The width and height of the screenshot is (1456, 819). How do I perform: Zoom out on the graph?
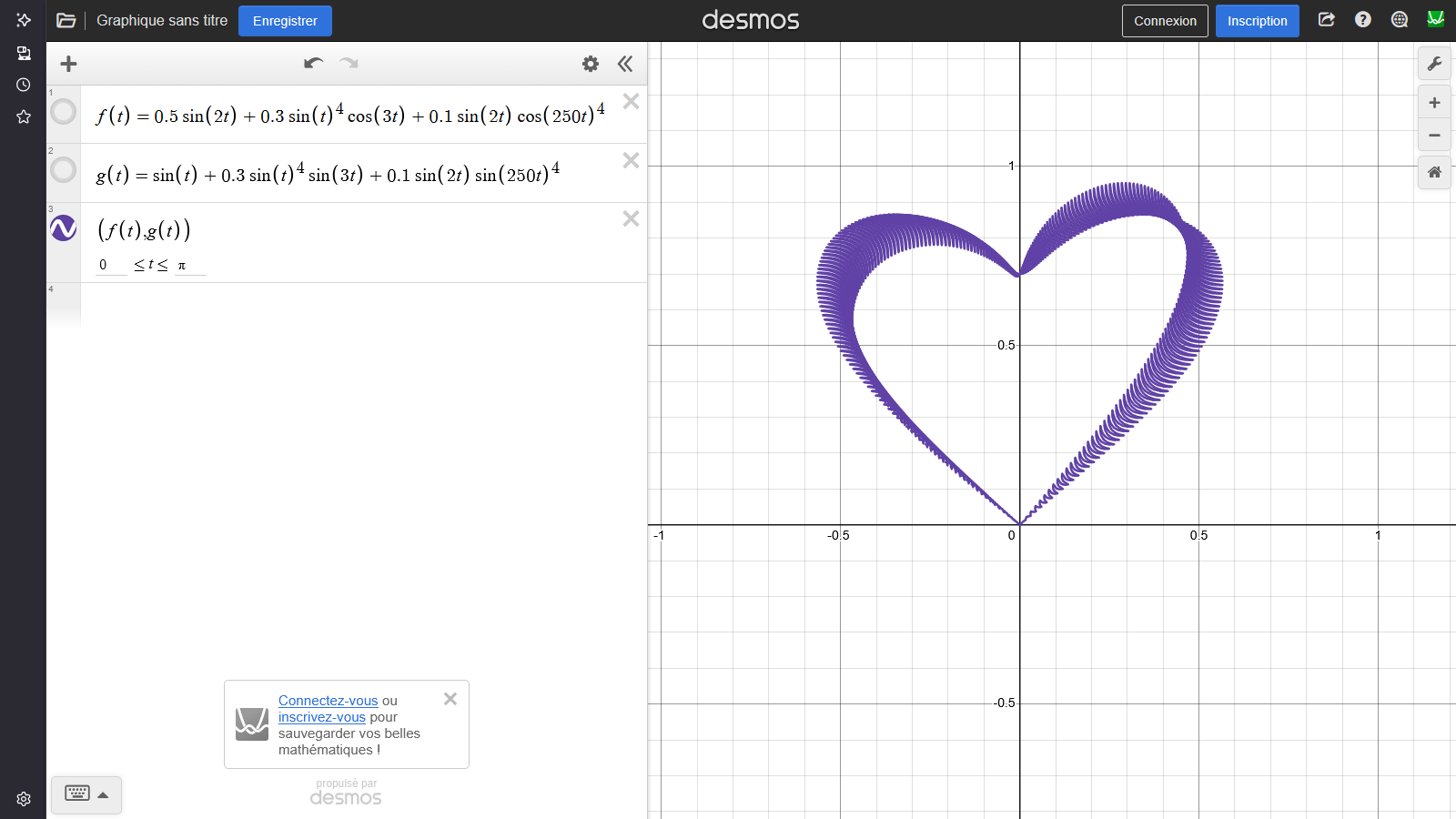point(1434,136)
